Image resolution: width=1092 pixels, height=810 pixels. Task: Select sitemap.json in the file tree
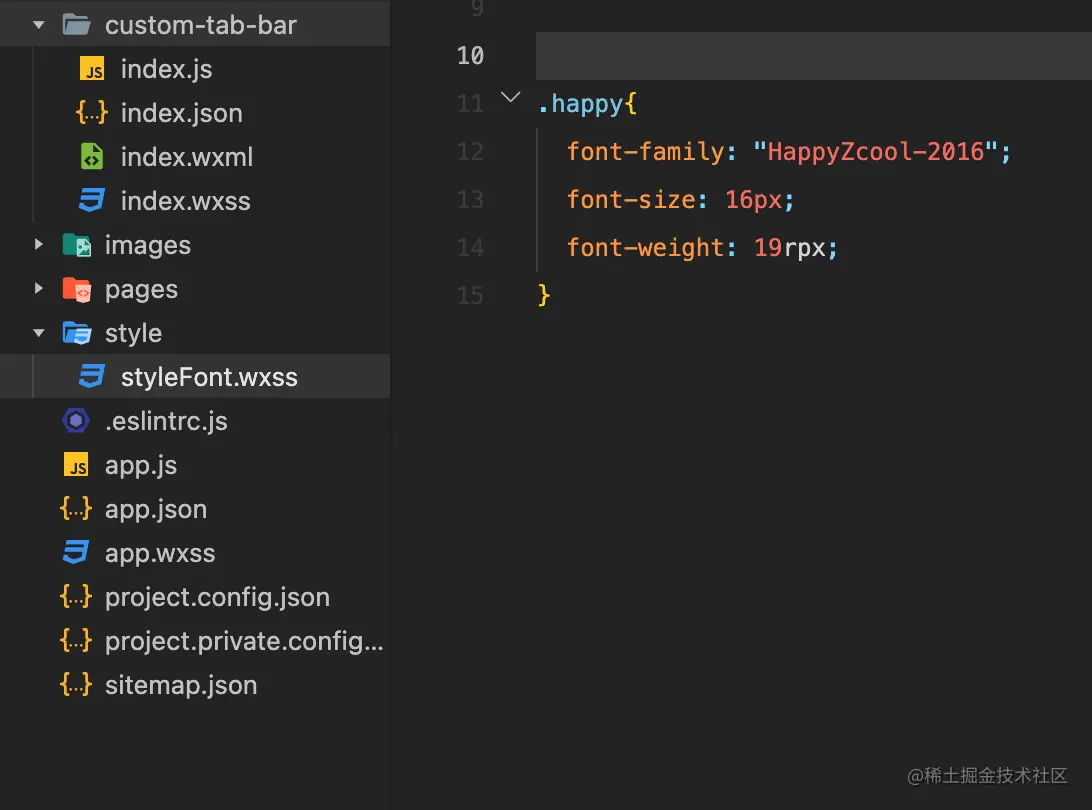coord(181,685)
